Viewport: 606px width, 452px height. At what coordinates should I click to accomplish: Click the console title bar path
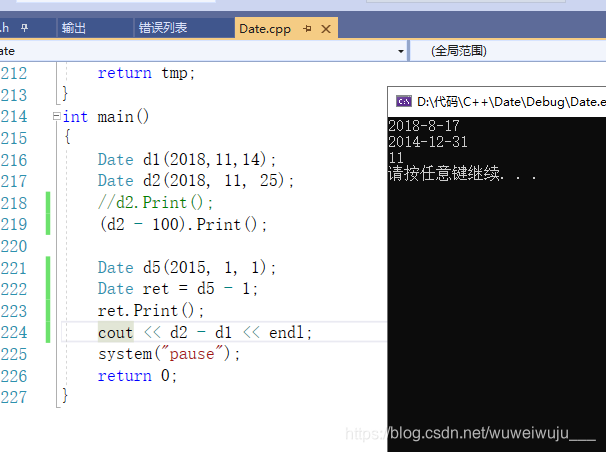(x=511, y=102)
